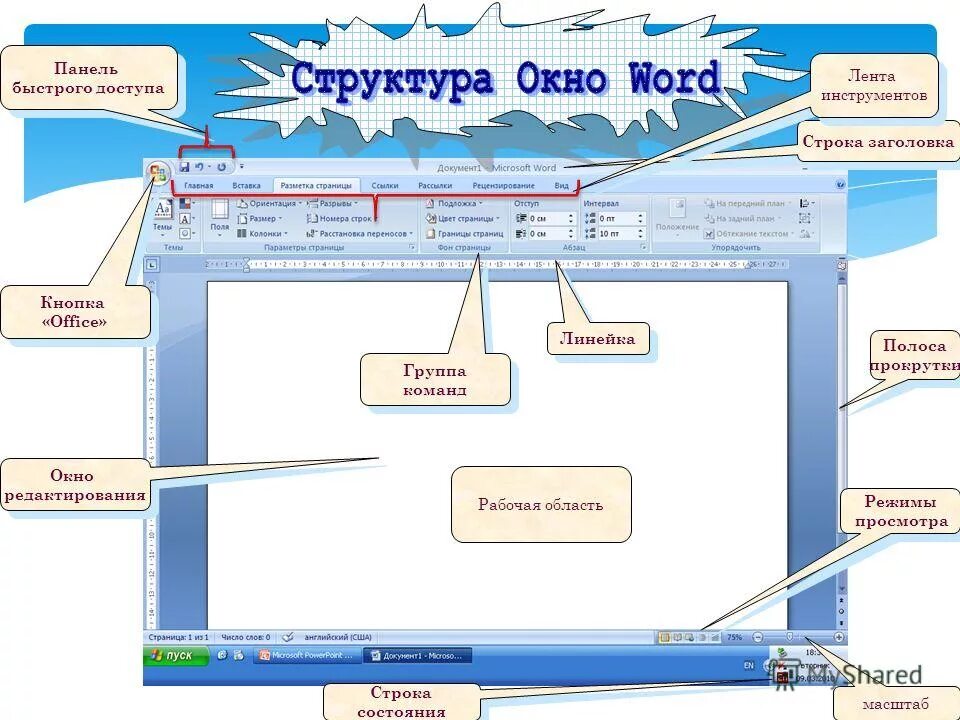Open the Ссылки ribbon tab
Screen dimensions: 960x720
[384, 186]
